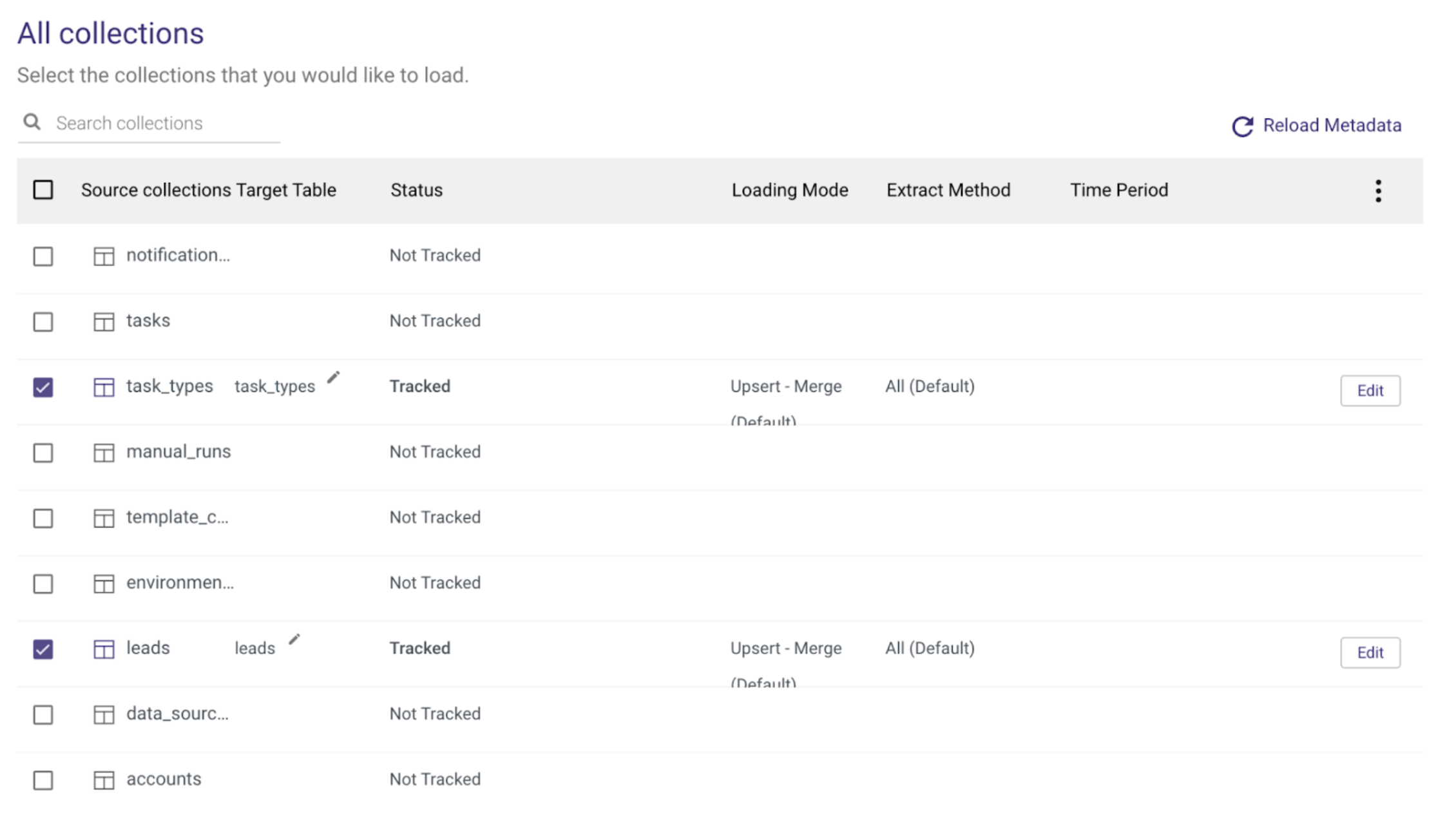Image resolution: width=1438 pixels, height=840 pixels.
Task: Click Edit for the task_types row
Action: 1370,390
